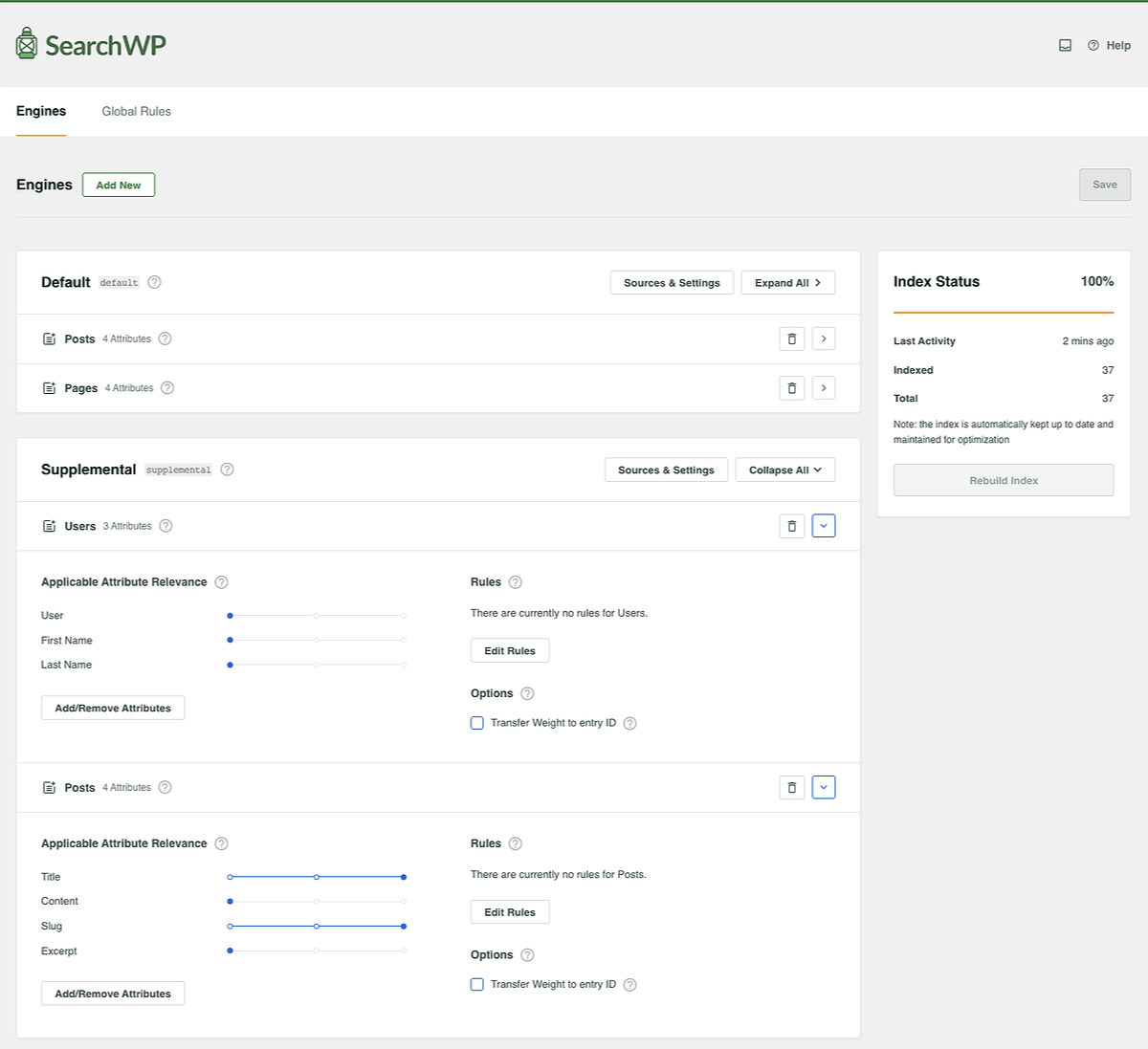Click help icon next to Users Rules heading
Screen dimensions: 1148x1049
tap(515, 582)
